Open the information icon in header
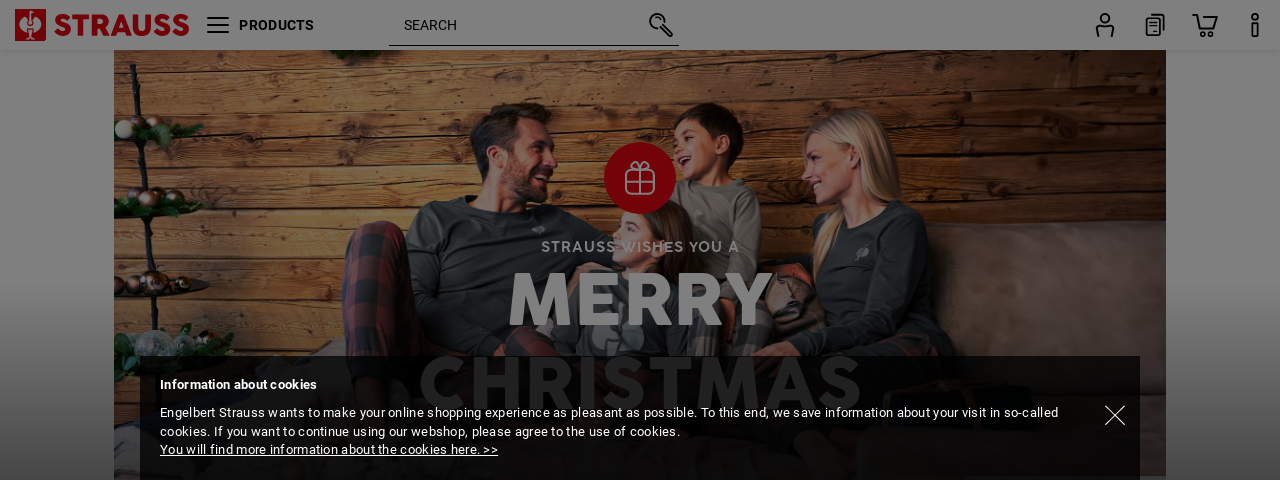Image resolution: width=1280 pixels, height=480 pixels. (1255, 25)
